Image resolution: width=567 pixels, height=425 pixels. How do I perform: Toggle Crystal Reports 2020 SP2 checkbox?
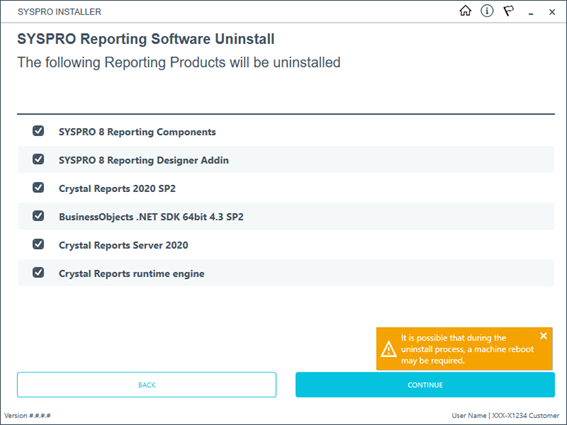coord(38,187)
